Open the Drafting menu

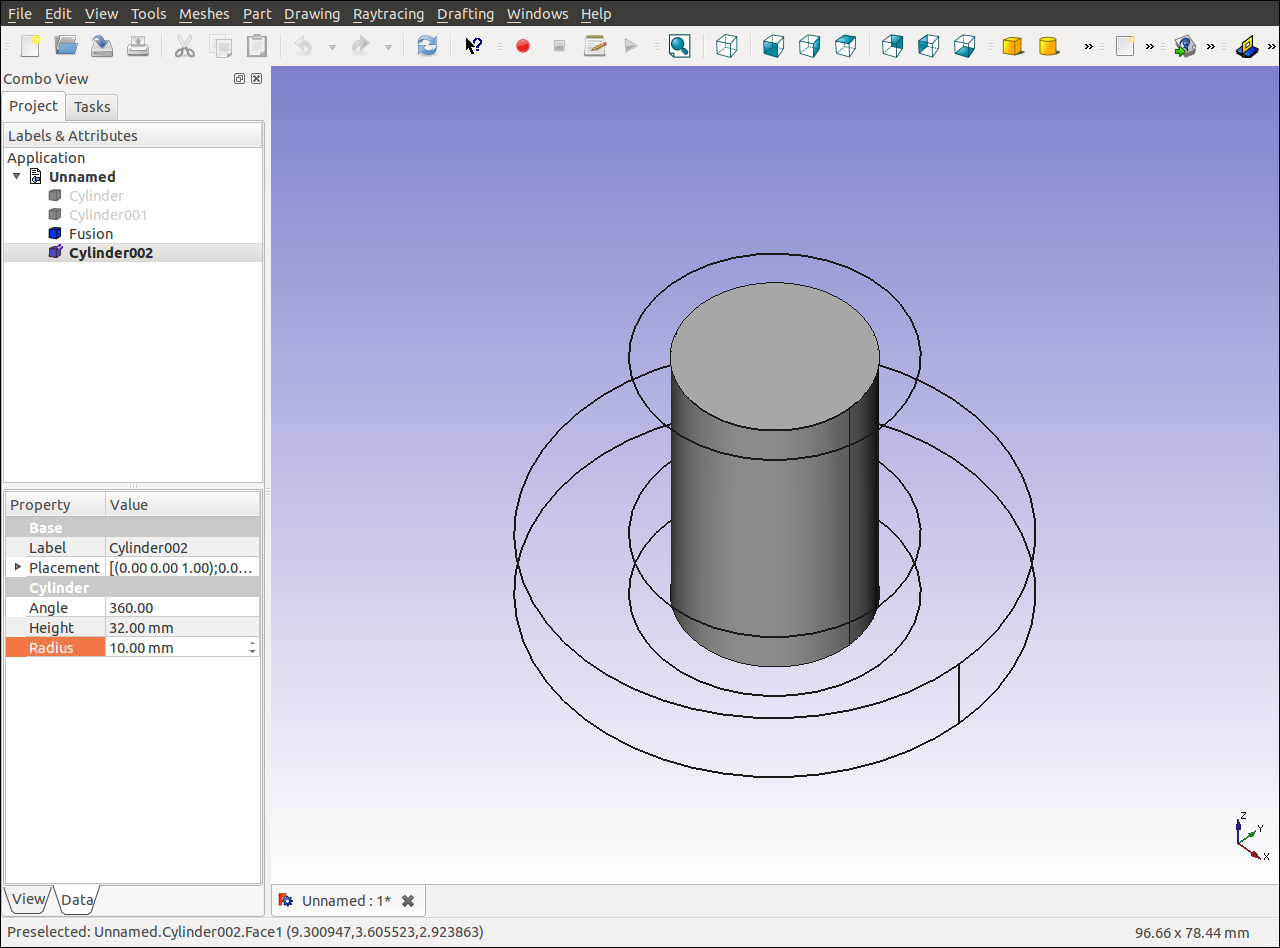pyautogui.click(x=465, y=14)
